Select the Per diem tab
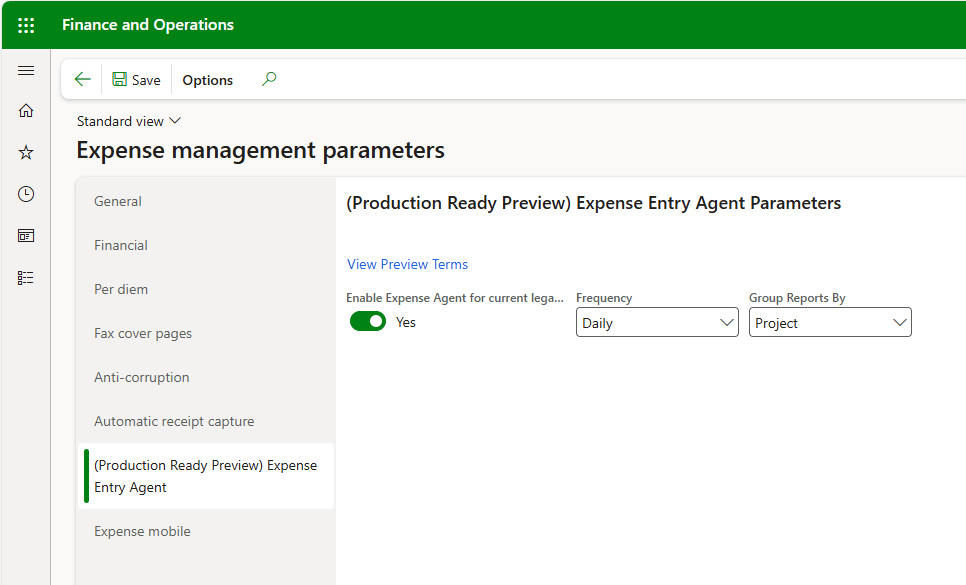The image size is (966, 585). point(121,289)
